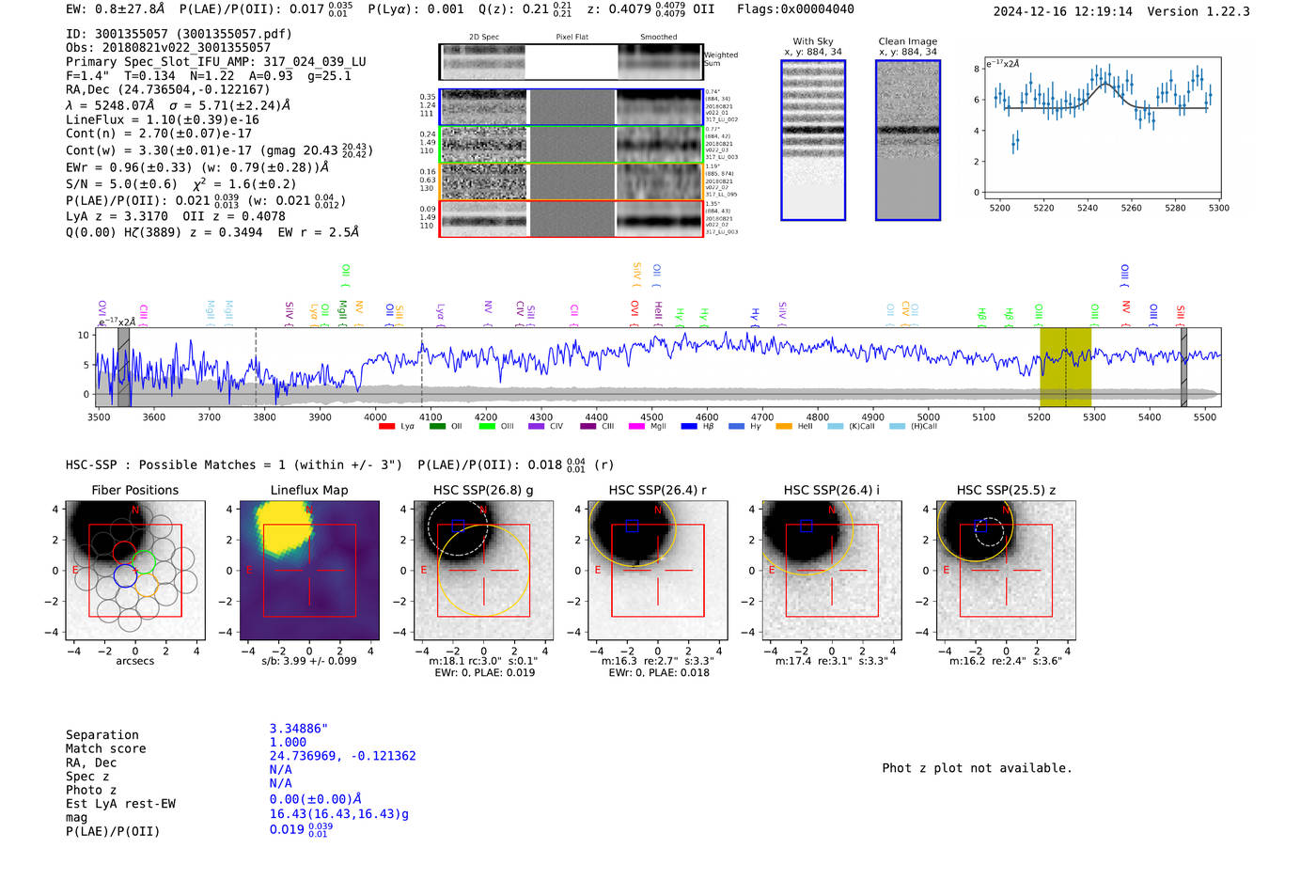Click the blue fiber circle in Fiber Positions
1316x896 pixels.
pos(125,575)
